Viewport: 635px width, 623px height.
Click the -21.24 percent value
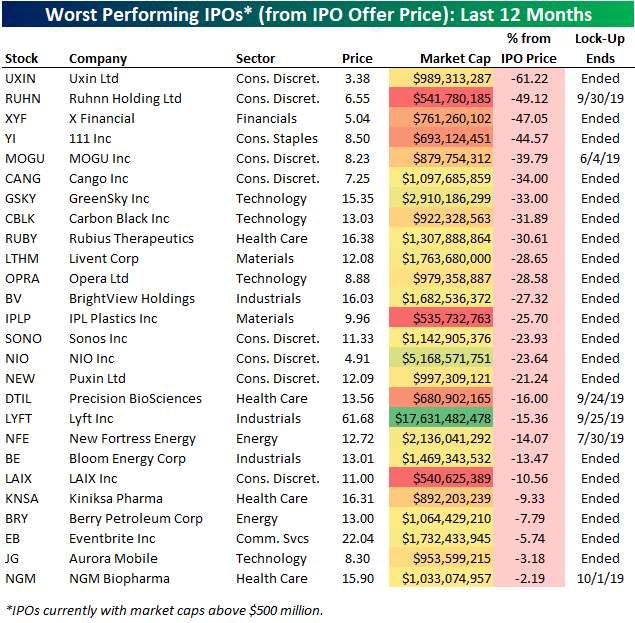coord(529,379)
